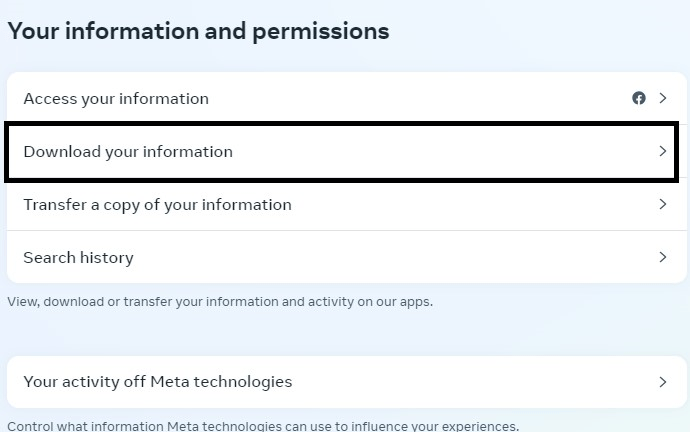This screenshot has width=690, height=432.
Task: Click blank area of activity off Meta card
Action: click(475, 382)
